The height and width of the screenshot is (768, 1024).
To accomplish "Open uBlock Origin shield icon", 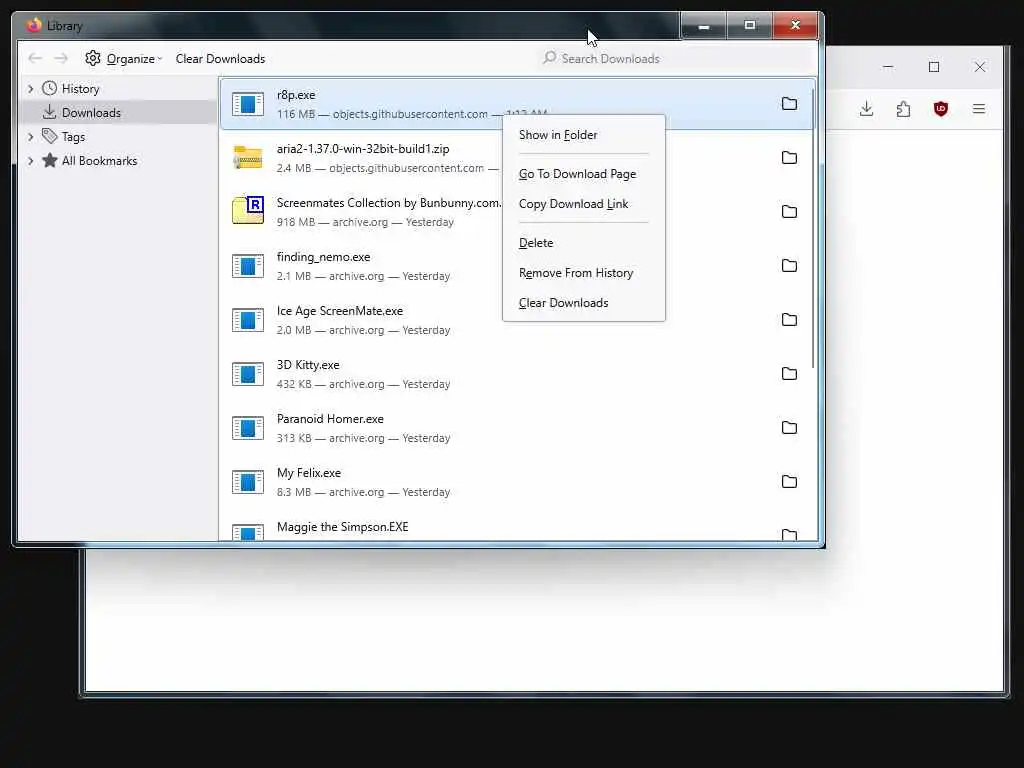I will coord(941,109).
